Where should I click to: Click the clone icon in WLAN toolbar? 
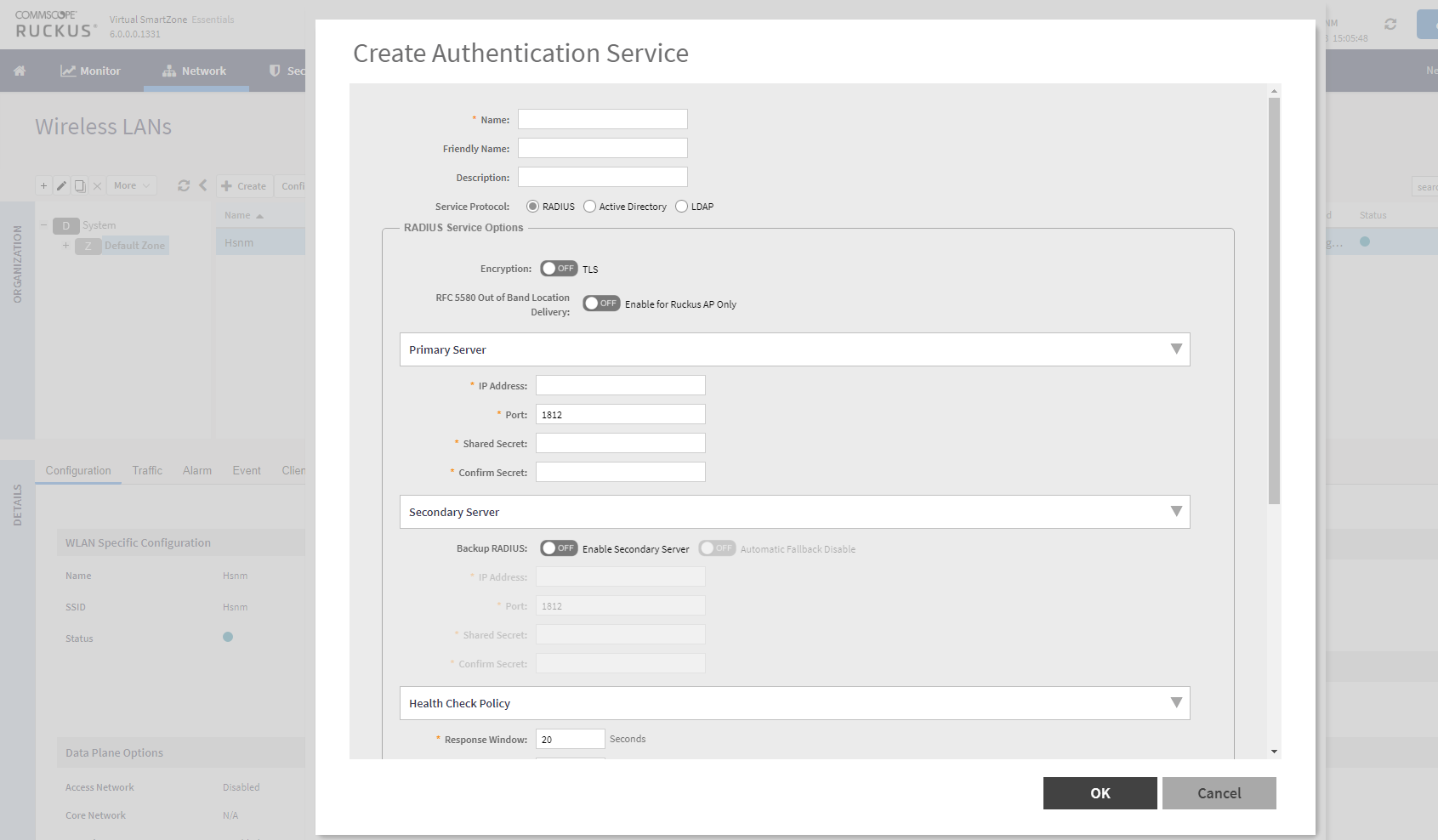point(80,185)
